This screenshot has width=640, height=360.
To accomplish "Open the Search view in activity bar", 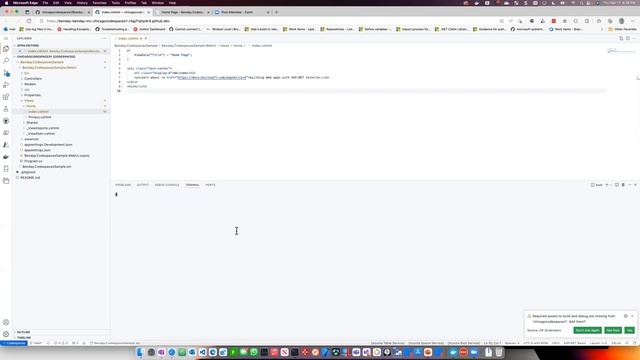I will (x=6, y=61).
